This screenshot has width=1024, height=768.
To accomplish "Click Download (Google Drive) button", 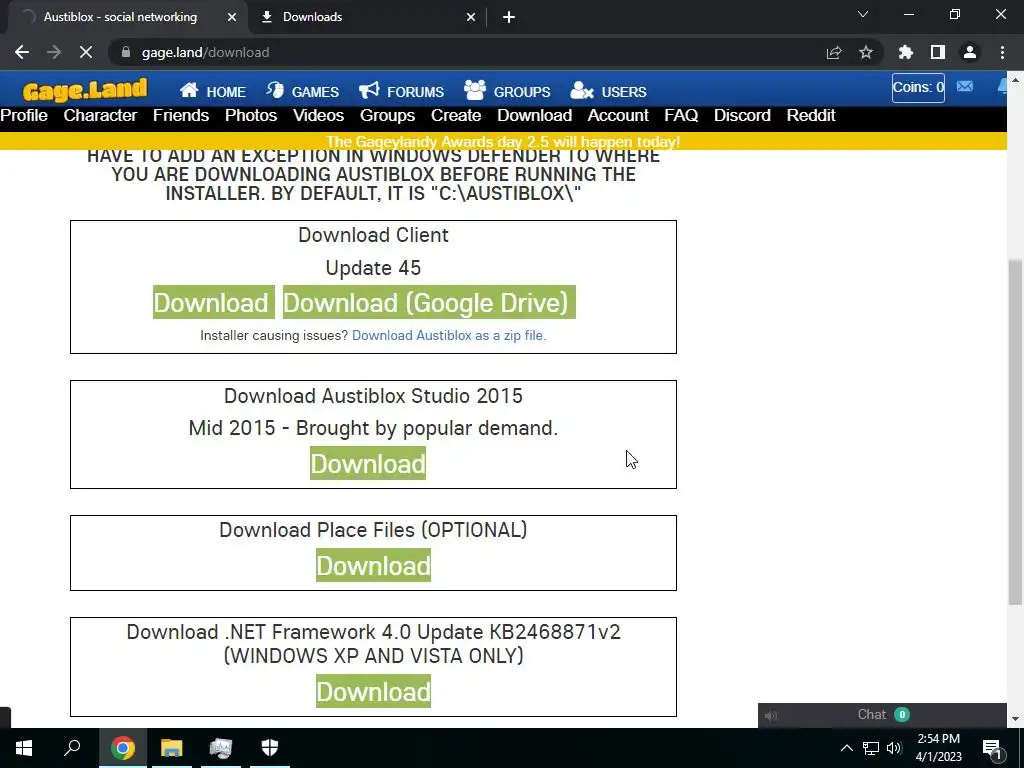I will (429, 302).
